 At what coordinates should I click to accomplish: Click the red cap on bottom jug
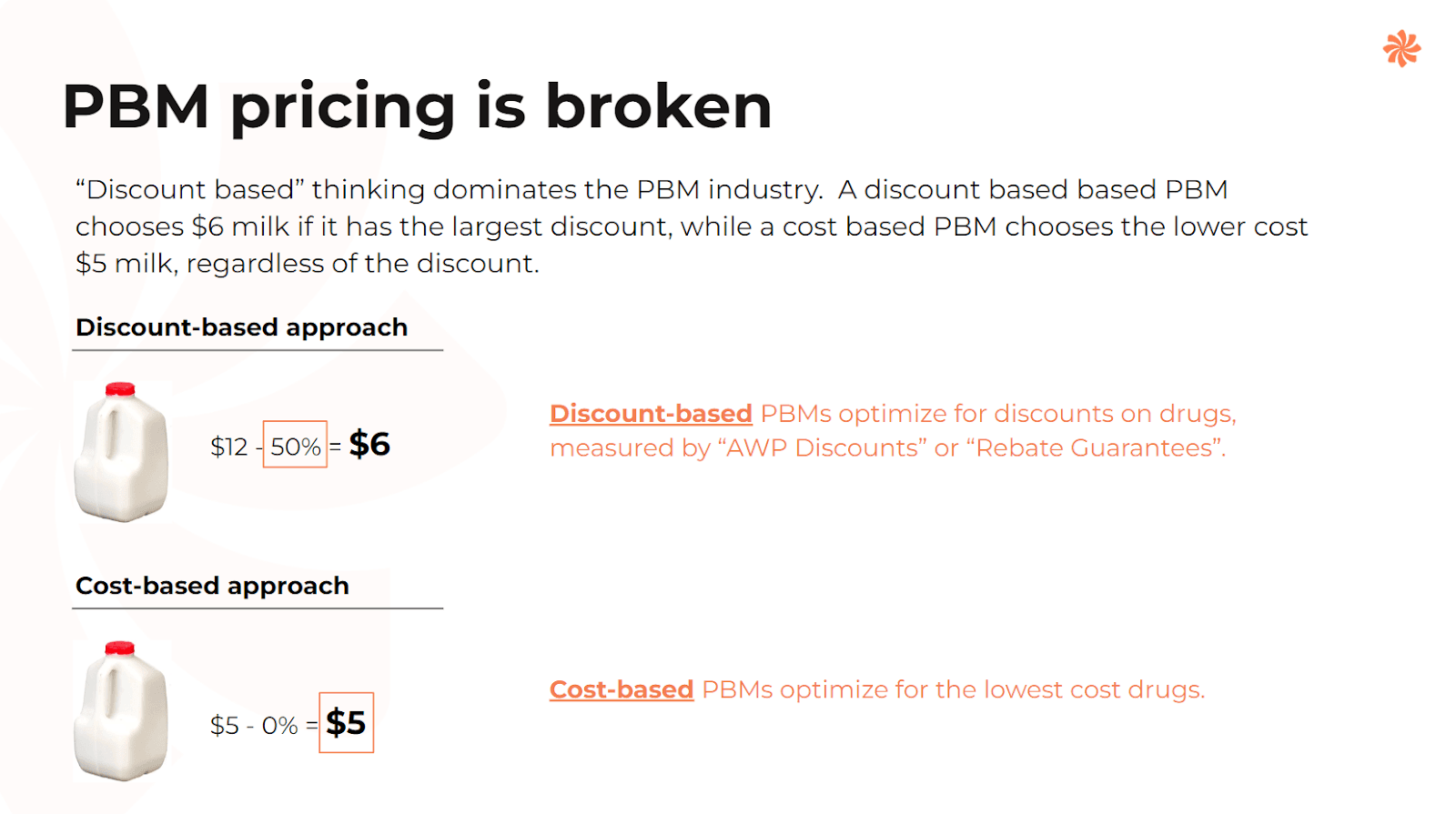tap(120, 648)
